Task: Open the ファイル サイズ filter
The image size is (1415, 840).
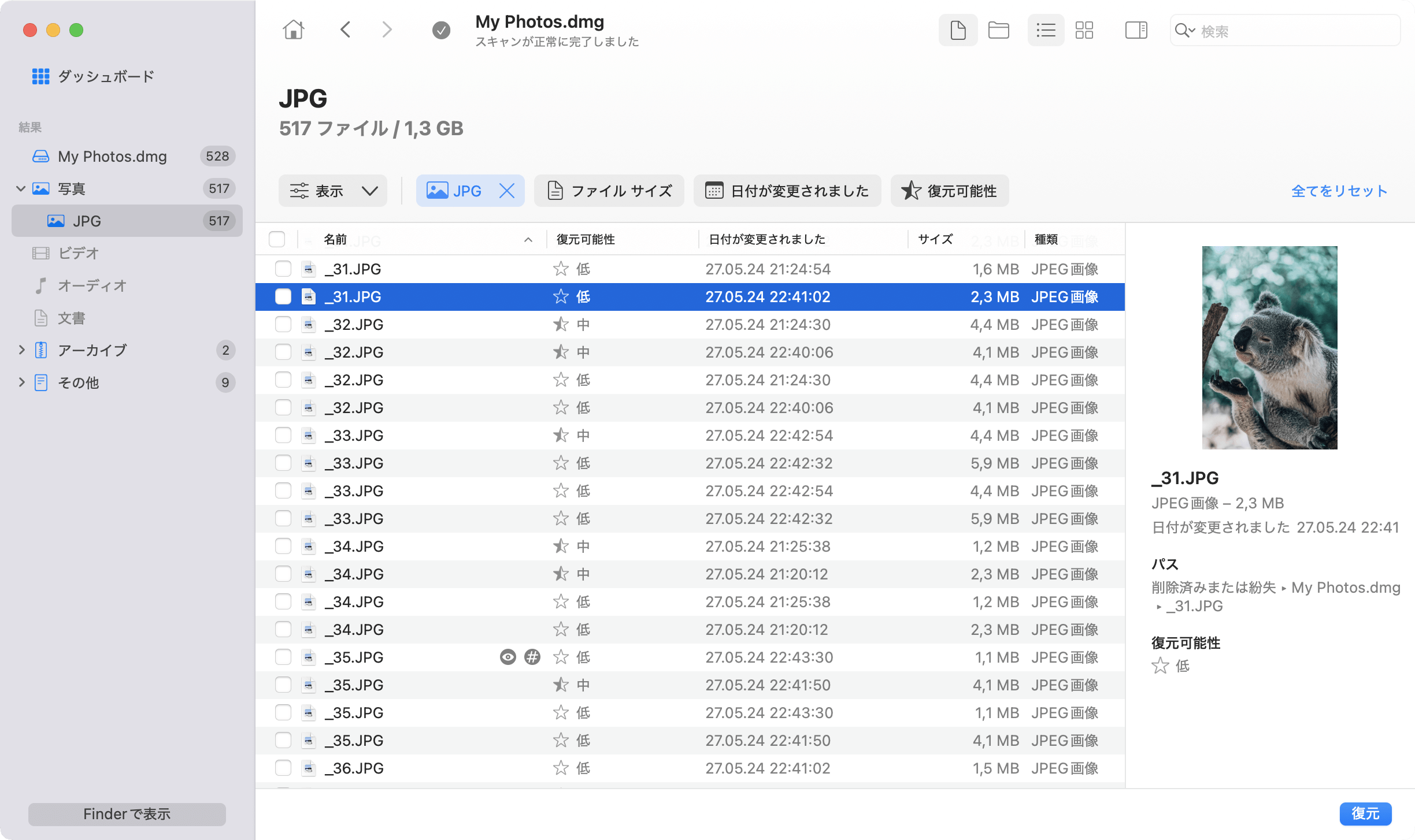Action: (x=609, y=191)
